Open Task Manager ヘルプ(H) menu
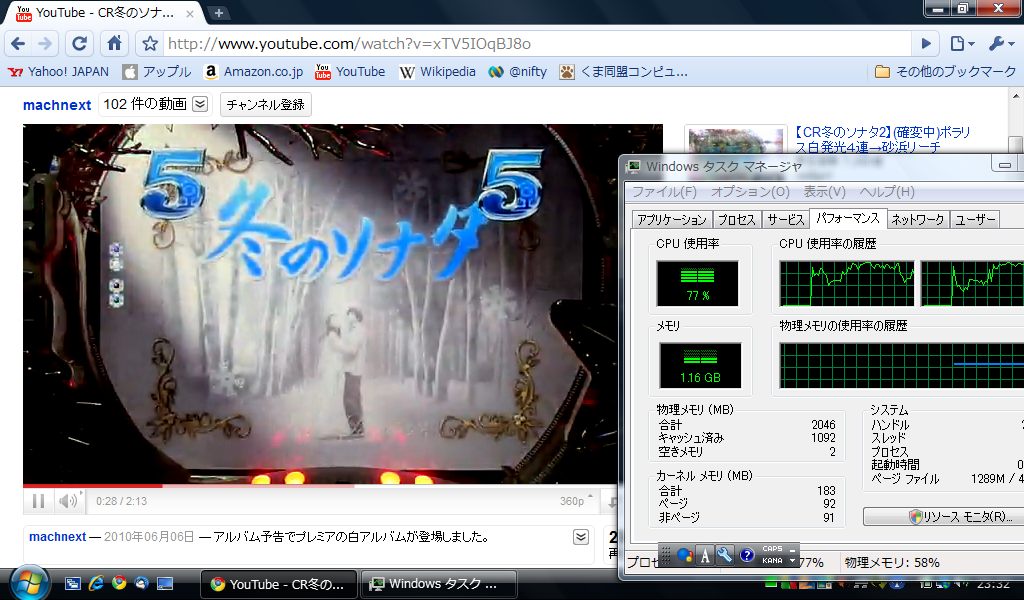Screen dimensions: 1024x600 (887, 192)
